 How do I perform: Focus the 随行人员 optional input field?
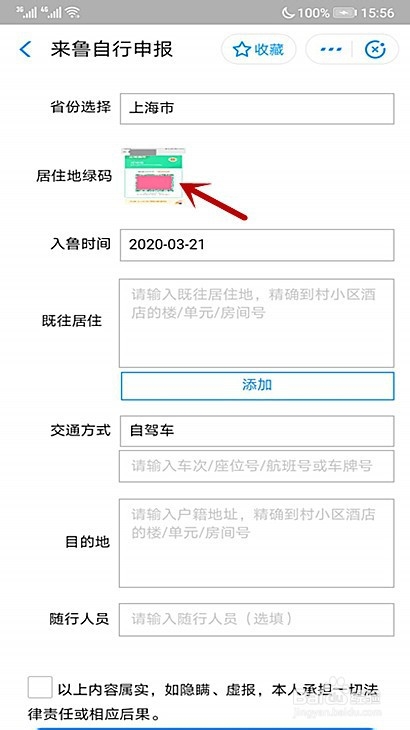257,620
